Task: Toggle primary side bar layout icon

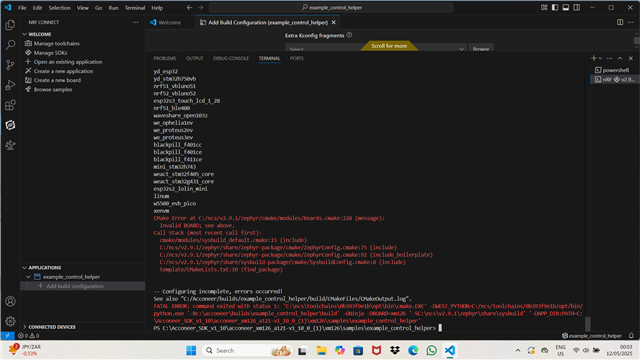Action: tap(555, 7)
